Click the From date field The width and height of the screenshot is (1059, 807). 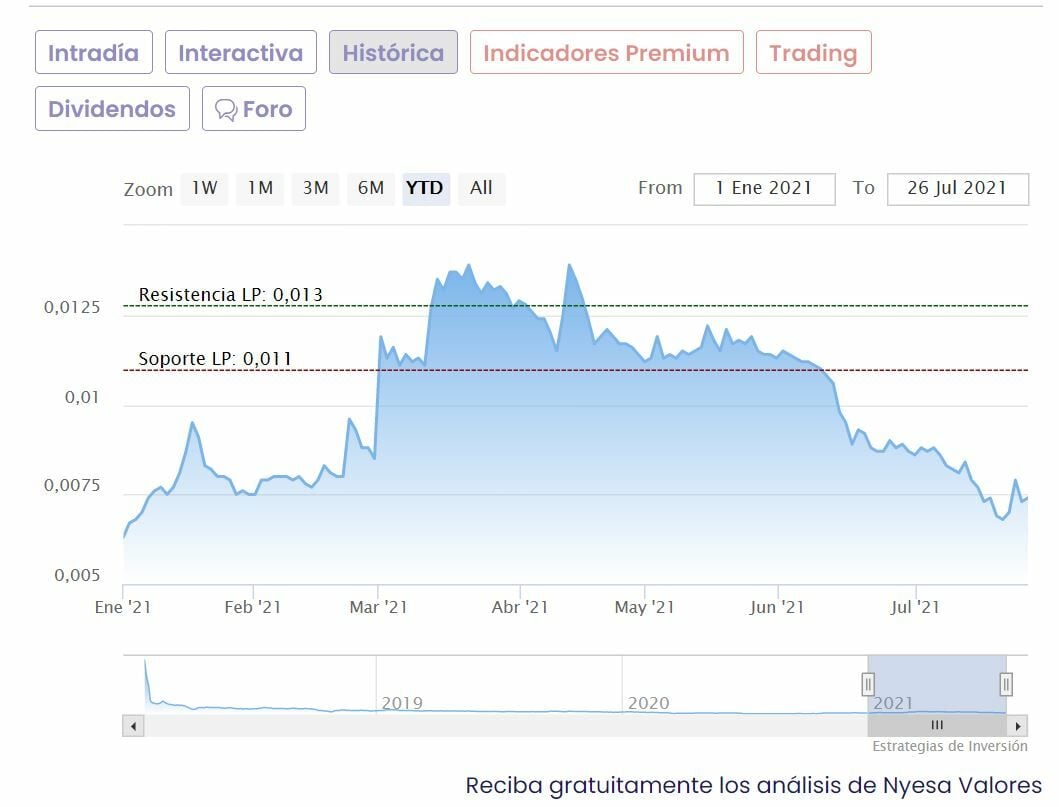764,188
